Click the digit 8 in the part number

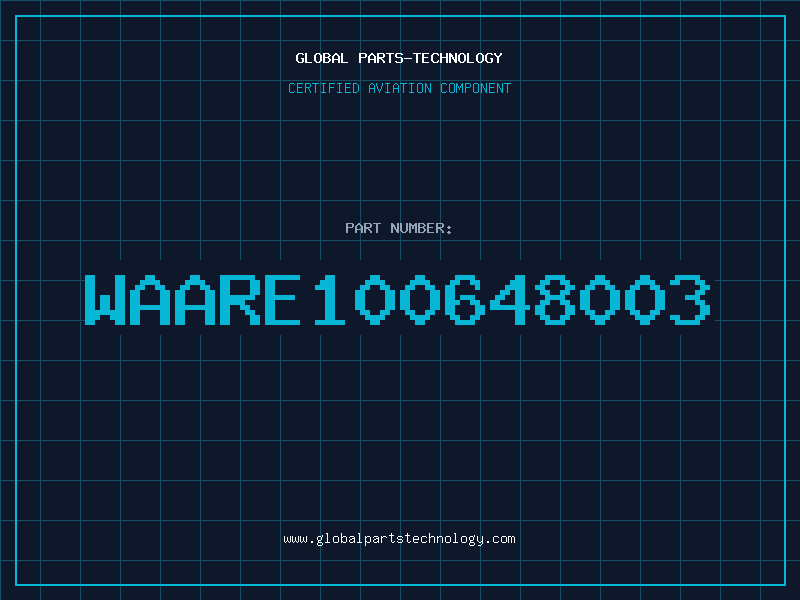click(554, 299)
